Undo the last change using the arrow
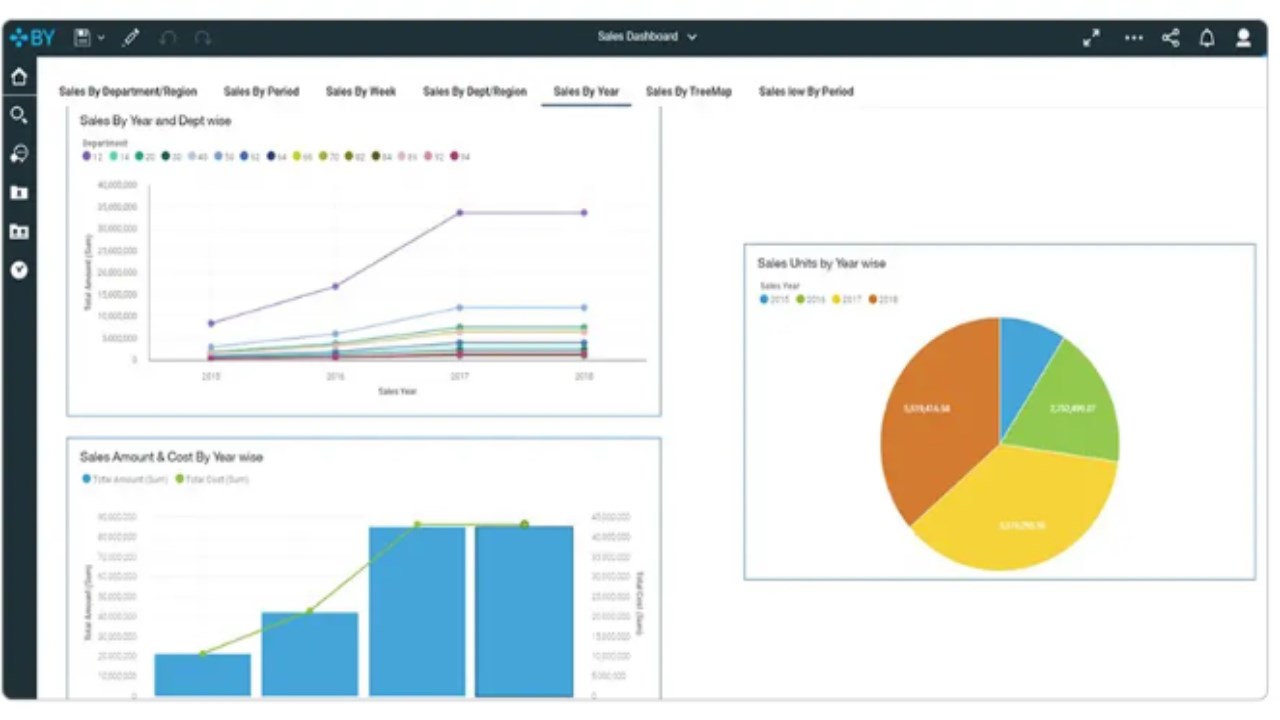This screenshot has width=1280, height=720. [x=168, y=38]
